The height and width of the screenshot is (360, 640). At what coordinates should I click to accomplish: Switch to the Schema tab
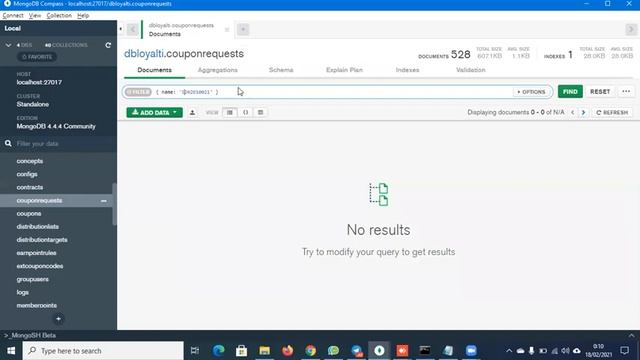point(281,70)
